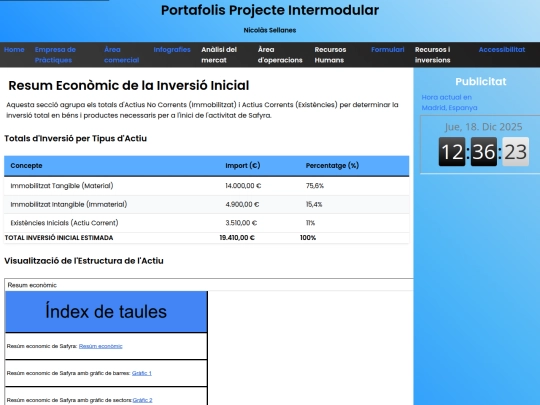Click the Formulari nav link
The width and height of the screenshot is (540, 405).
click(387, 50)
